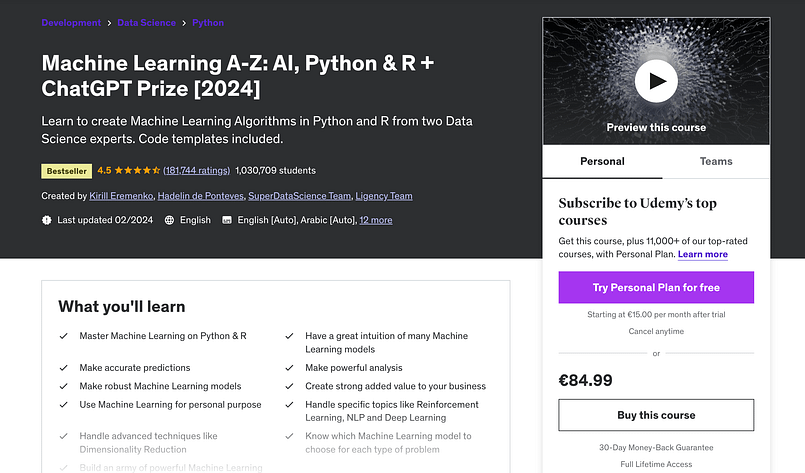This screenshot has height=473, width=805.
Task: Follow the Learn more link
Action: coord(703,254)
